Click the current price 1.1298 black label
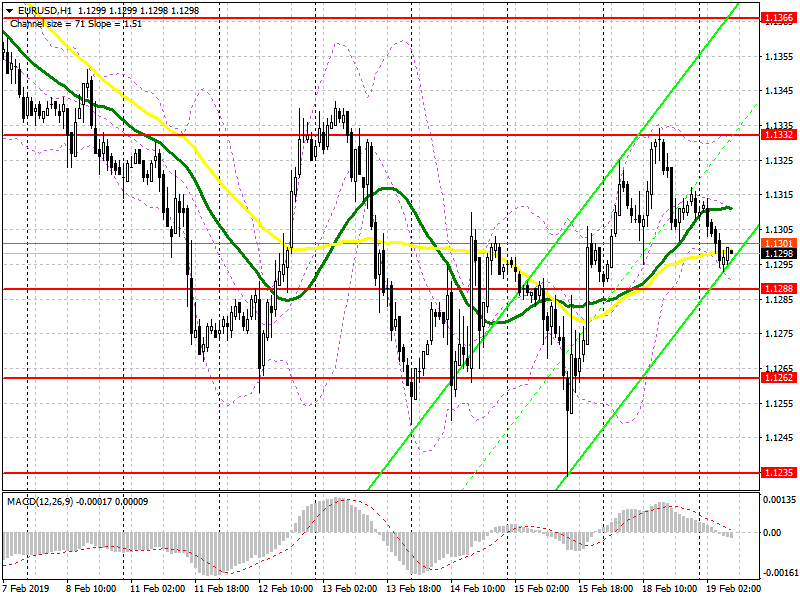The height and width of the screenshot is (600, 800). tap(778, 254)
